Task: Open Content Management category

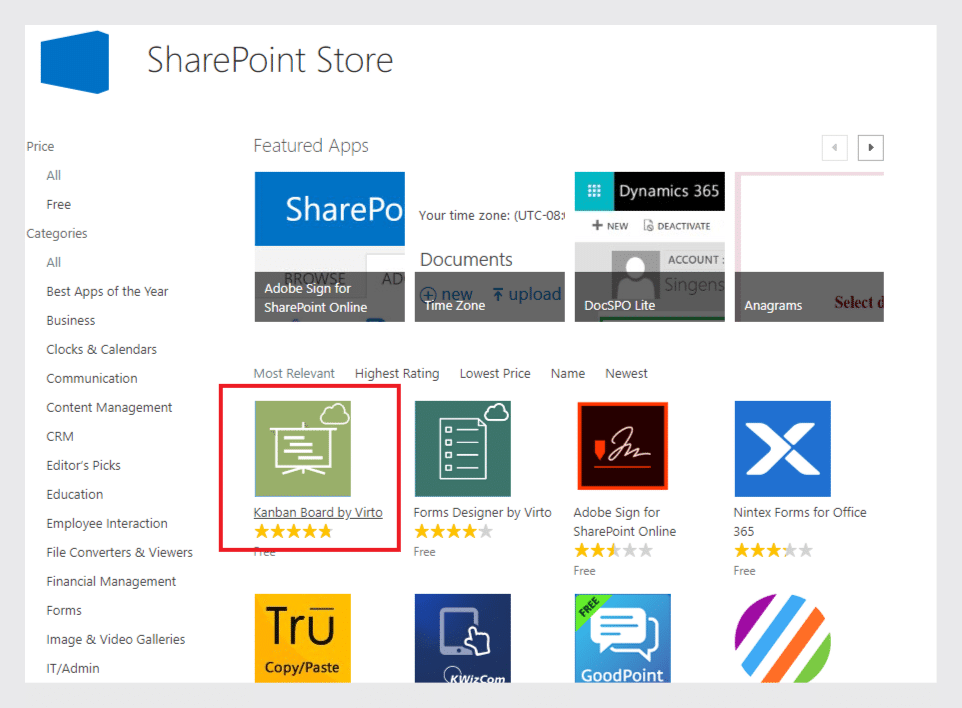Action: coord(109,407)
